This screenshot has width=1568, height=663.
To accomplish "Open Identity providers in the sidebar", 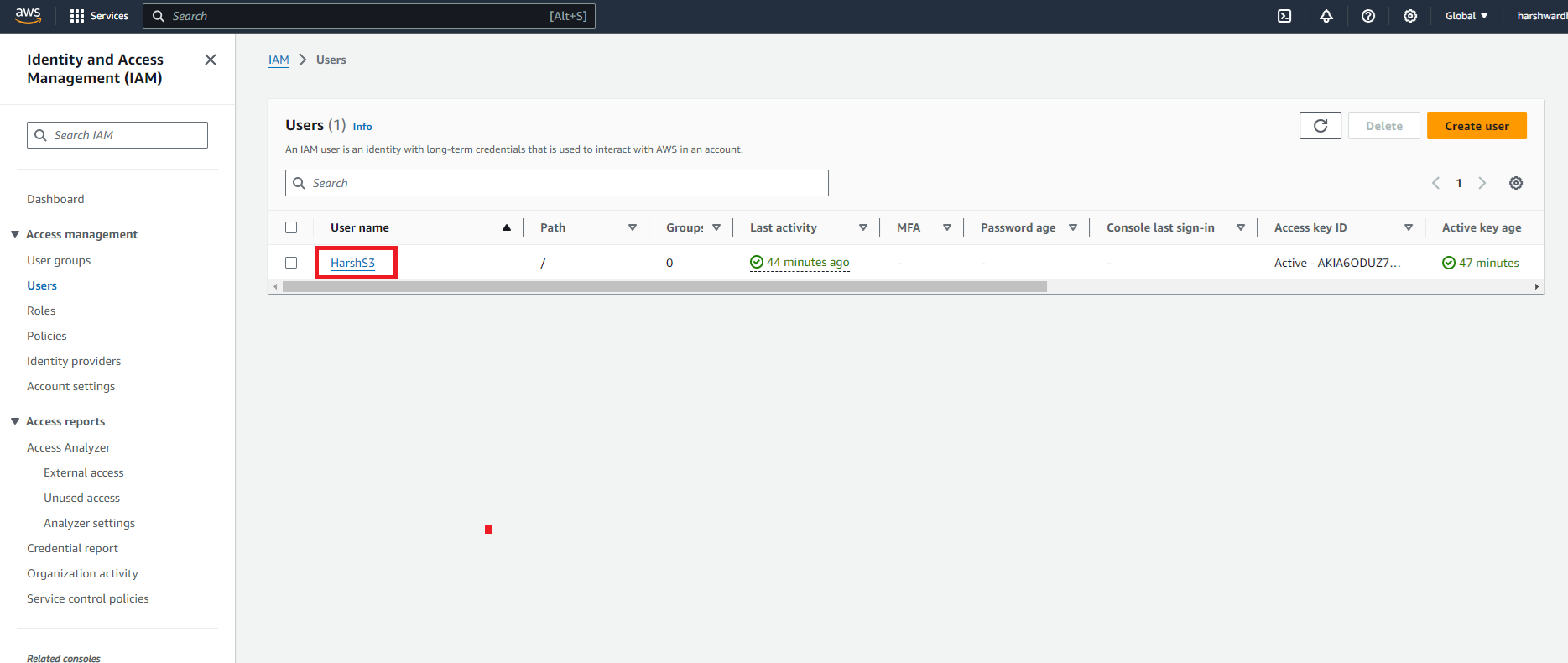I will tap(74, 361).
